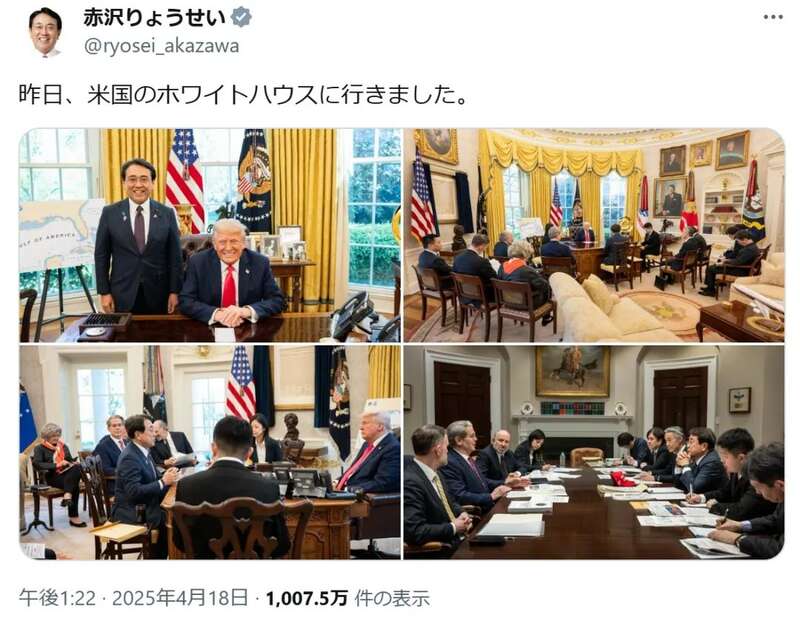The height and width of the screenshot is (618, 800).
Task: Click the fireplace in conference room photo
Action: click(572, 435)
